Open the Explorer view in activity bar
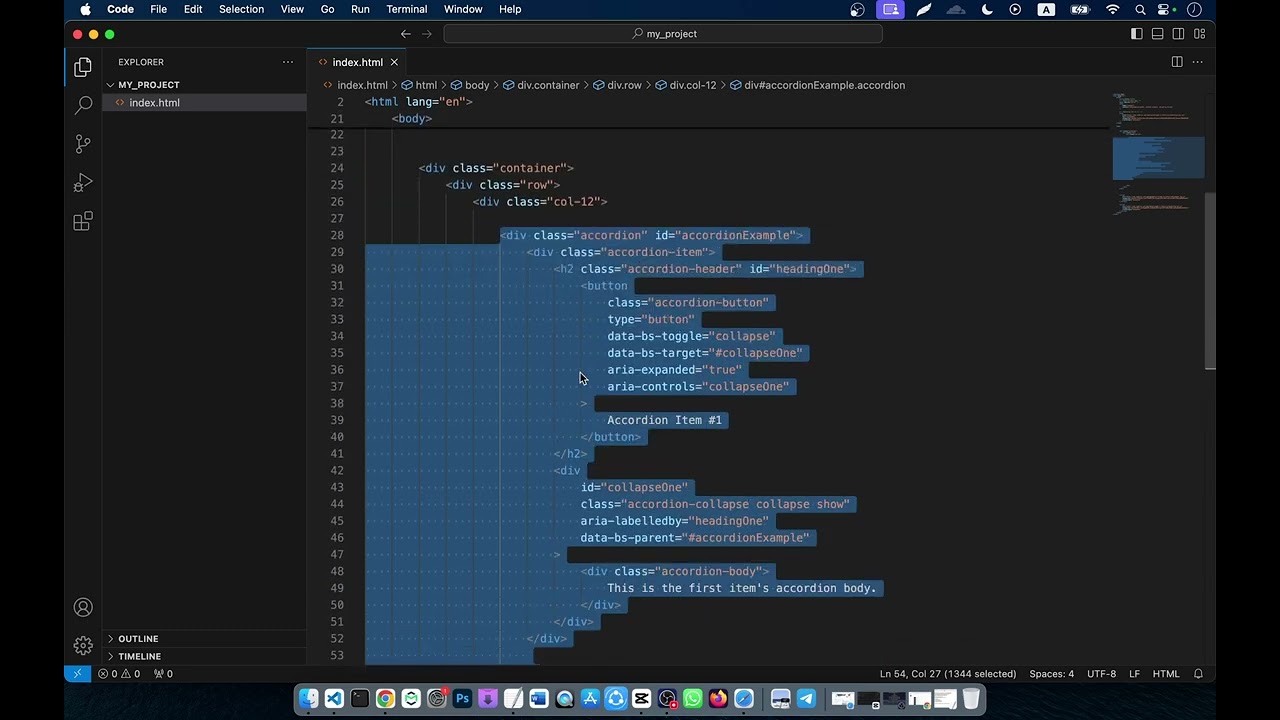 pos(83,67)
